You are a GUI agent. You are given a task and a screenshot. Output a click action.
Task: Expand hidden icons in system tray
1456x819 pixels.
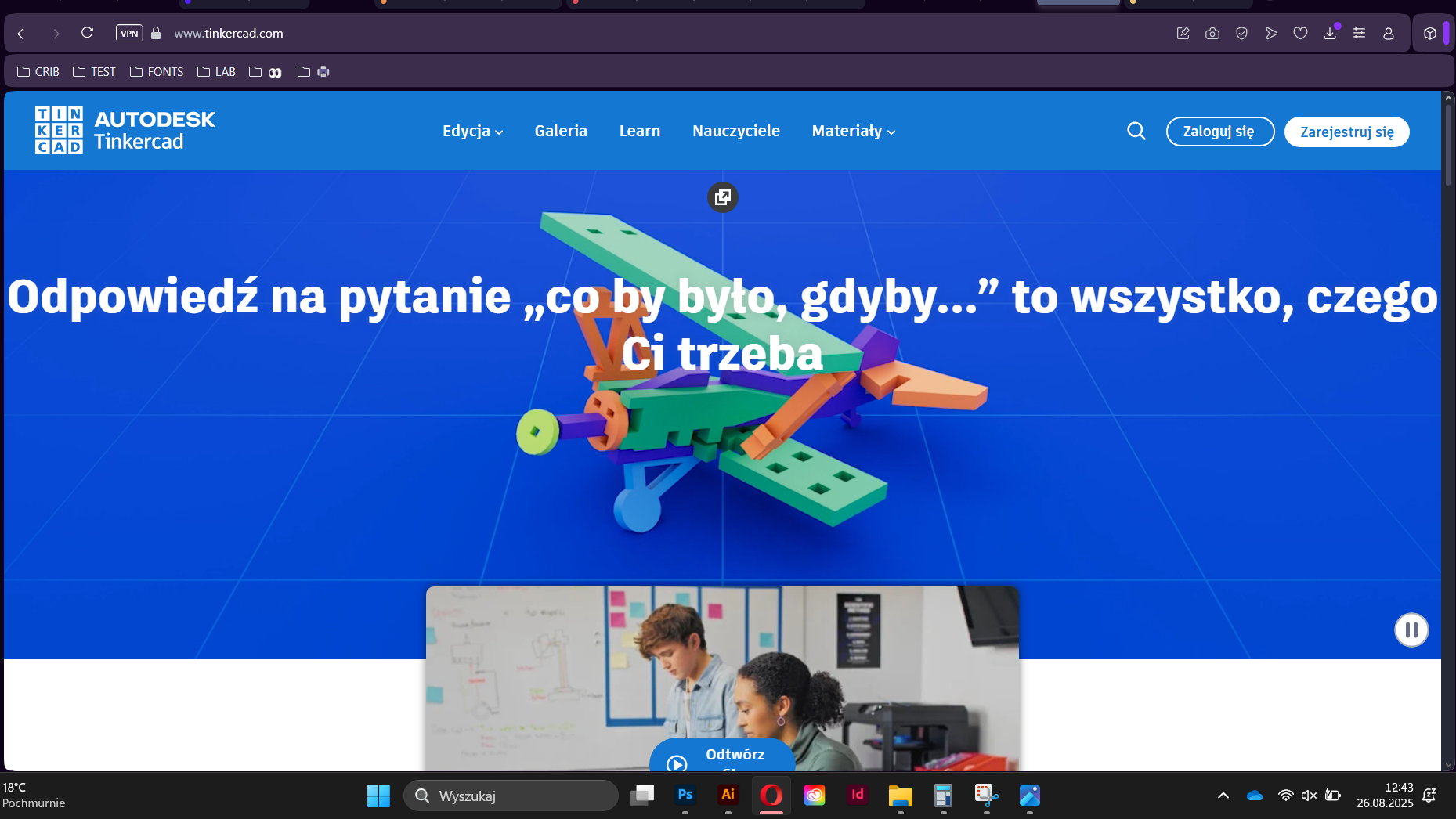click(1223, 796)
